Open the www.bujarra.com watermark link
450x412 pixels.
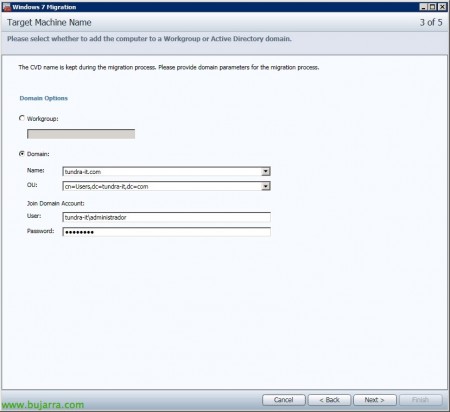pyautogui.click(x=43, y=405)
